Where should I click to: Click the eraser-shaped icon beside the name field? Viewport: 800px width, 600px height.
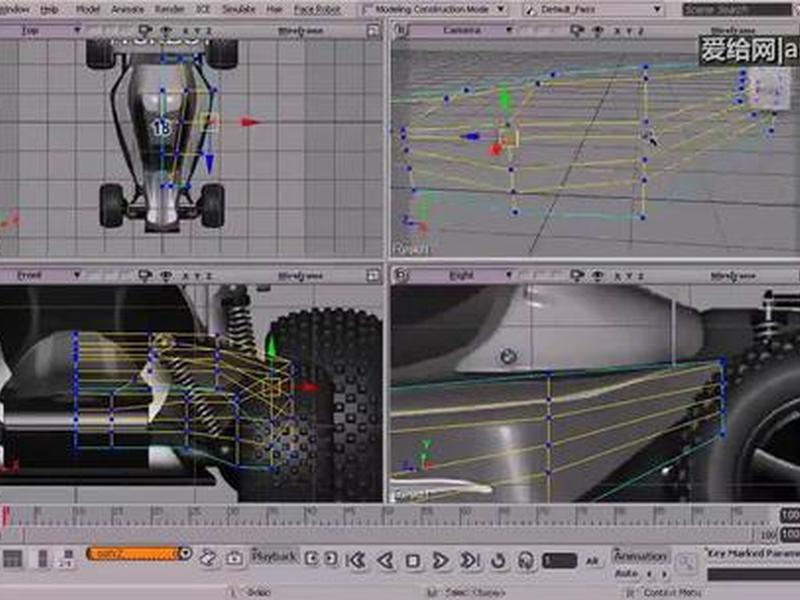coord(208,558)
